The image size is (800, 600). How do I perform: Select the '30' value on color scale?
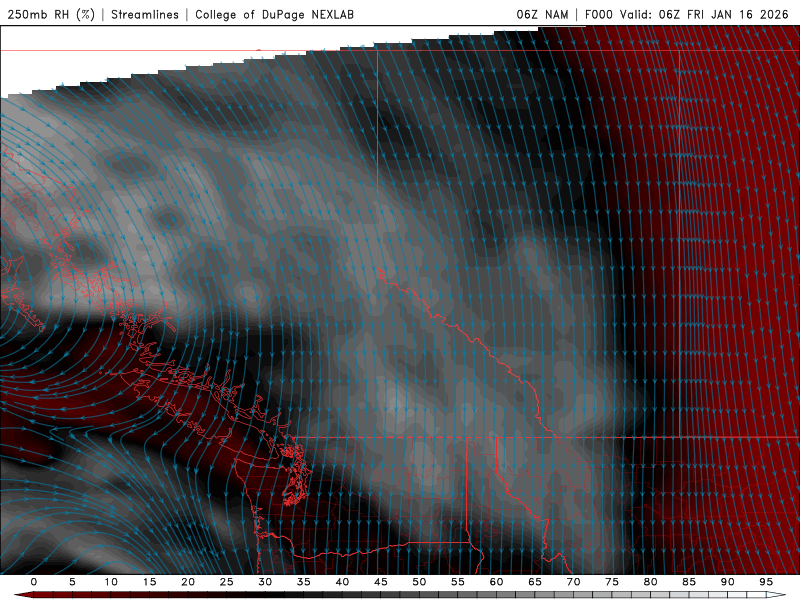265,582
